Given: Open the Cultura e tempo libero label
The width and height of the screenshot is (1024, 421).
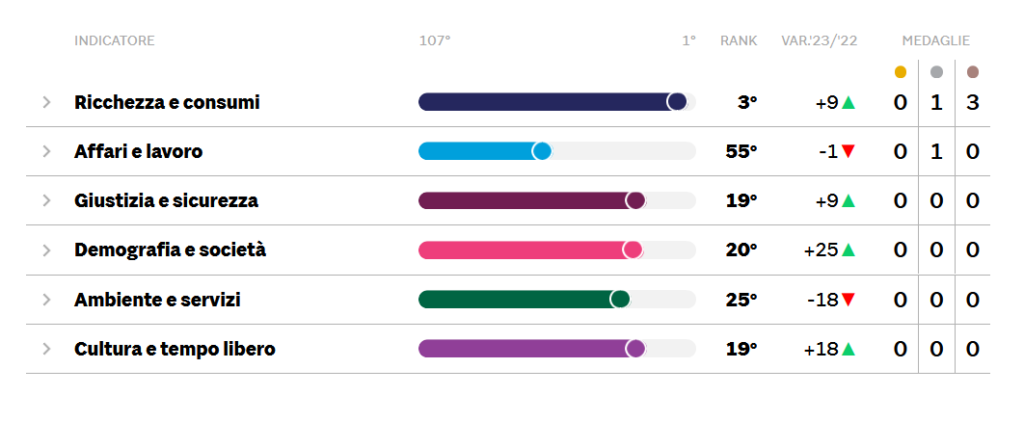Looking at the screenshot, I should tap(175, 349).
